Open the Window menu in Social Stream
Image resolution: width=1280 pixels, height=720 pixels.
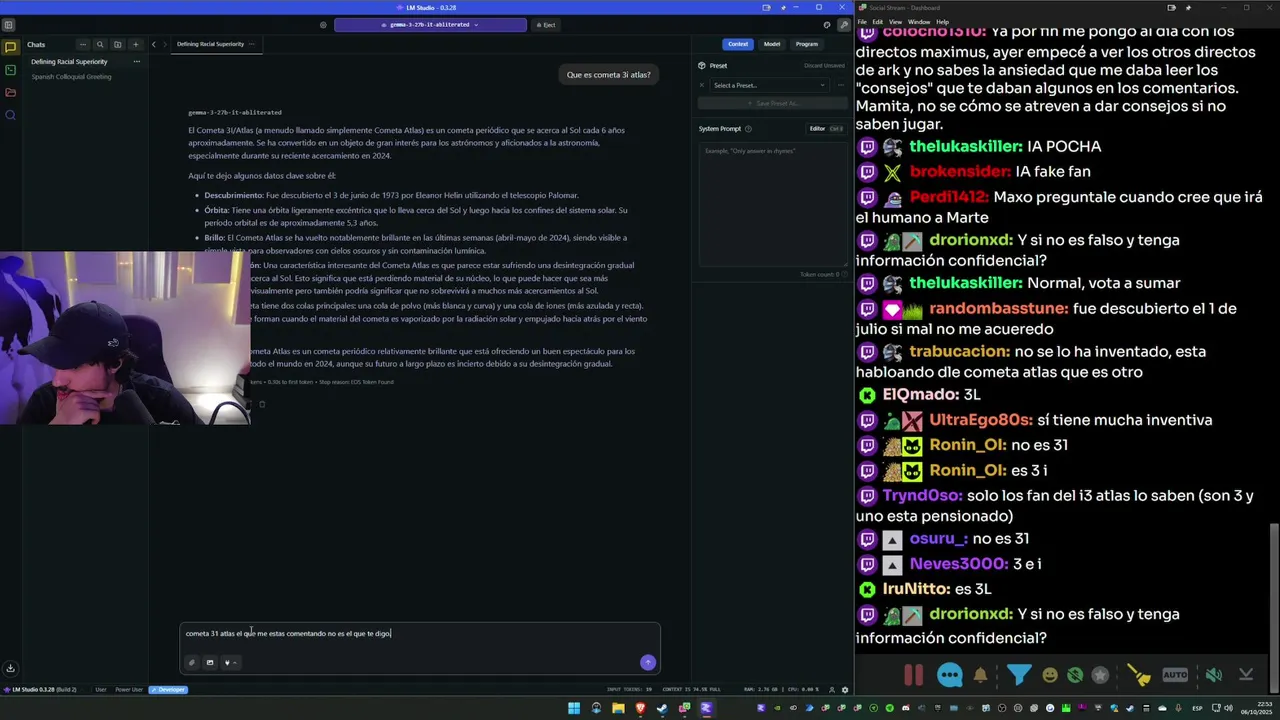918,21
